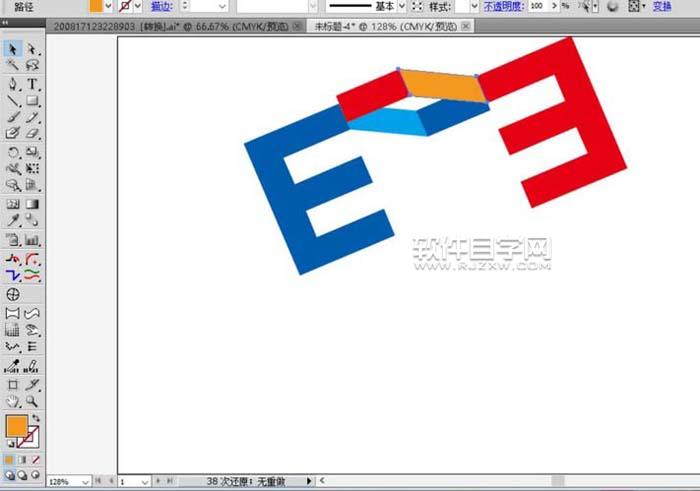Viewport: 700px width, 491px height.
Task: Switch paint mode to Gradient
Action: 23,459
